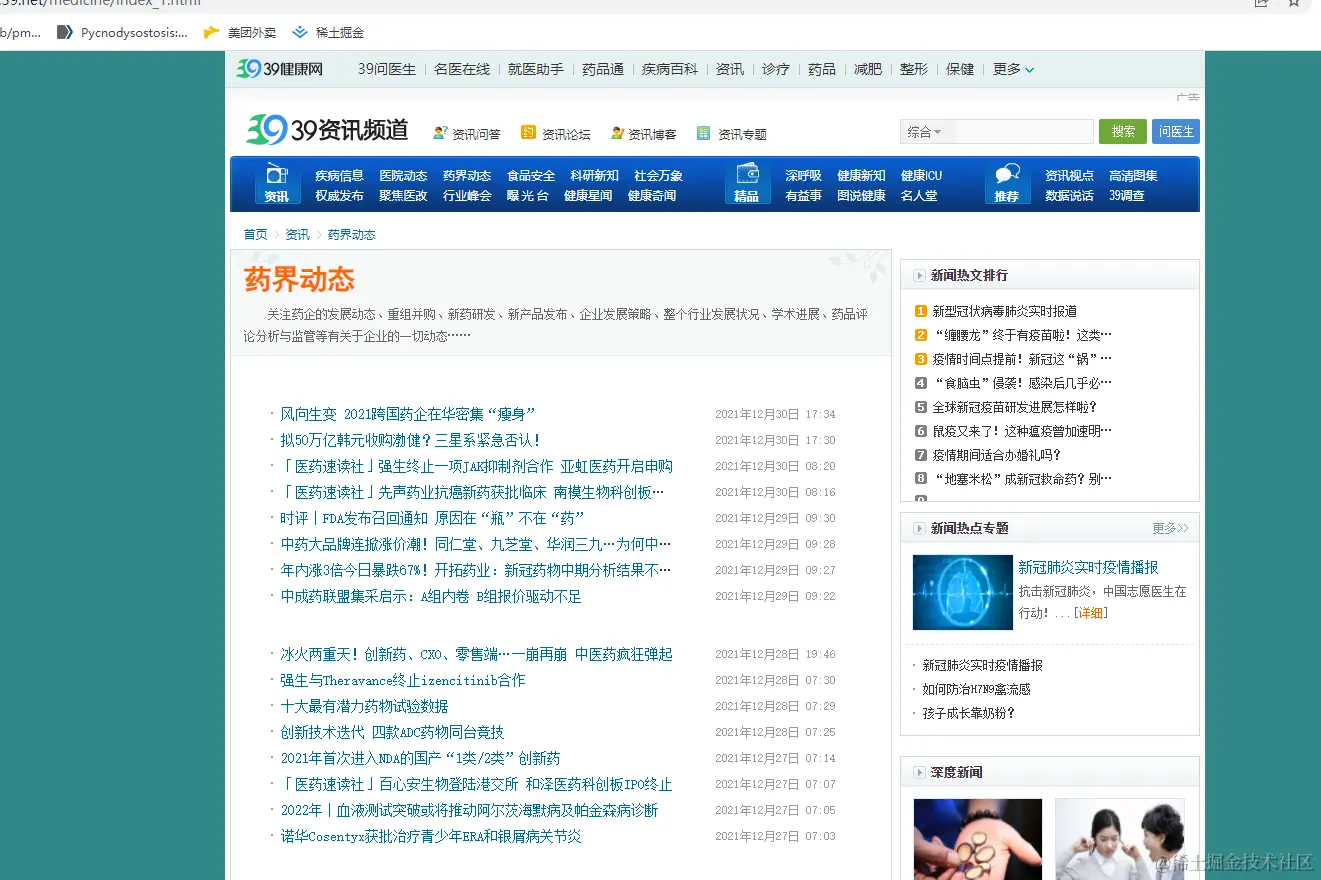The image size is (1321, 880).
Task: Open article 强生与Theravance终止izencitinib合作
Action: (x=403, y=680)
